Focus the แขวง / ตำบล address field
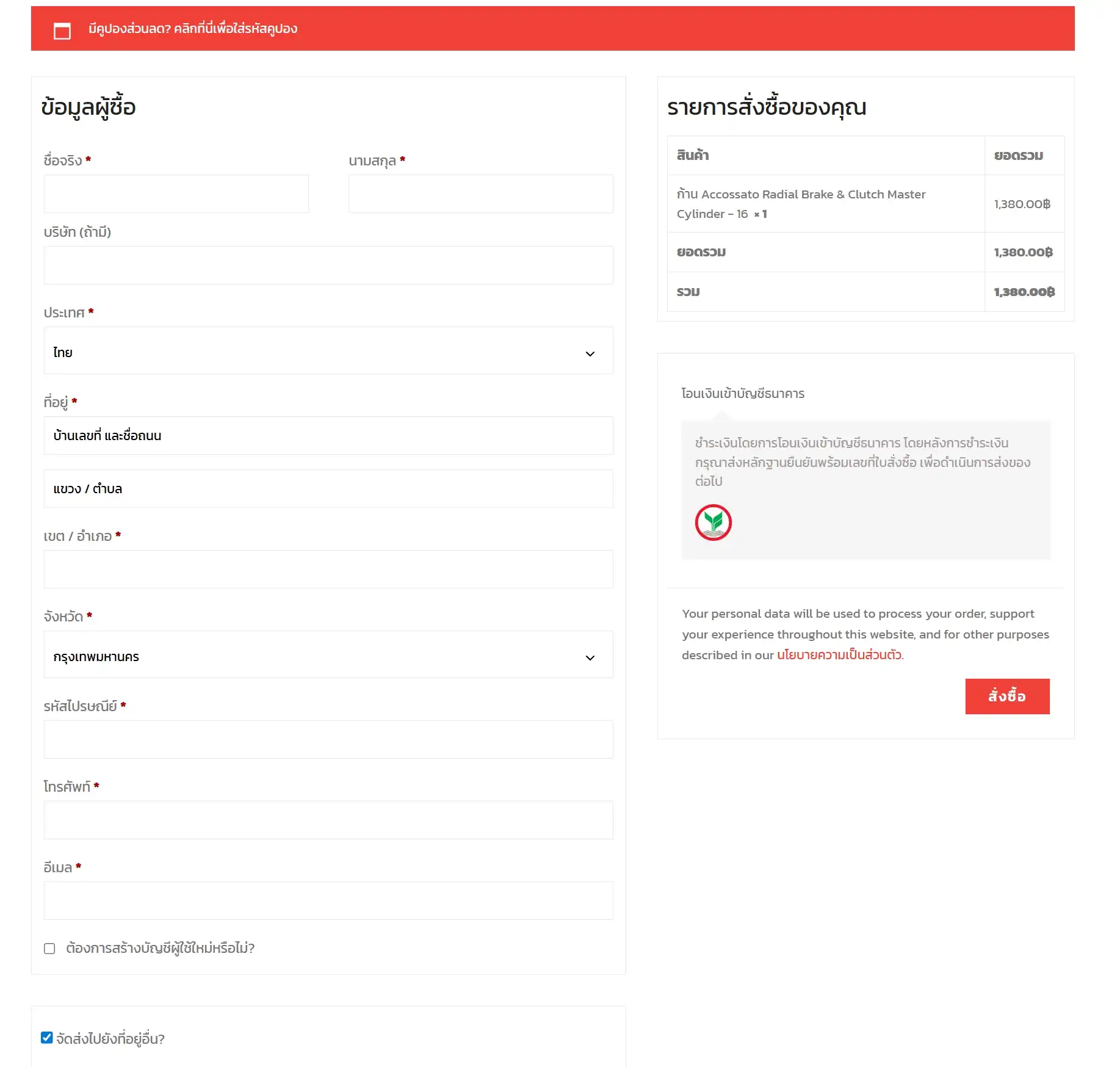The height and width of the screenshot is (1067, 1120). (x=328, y=489)
